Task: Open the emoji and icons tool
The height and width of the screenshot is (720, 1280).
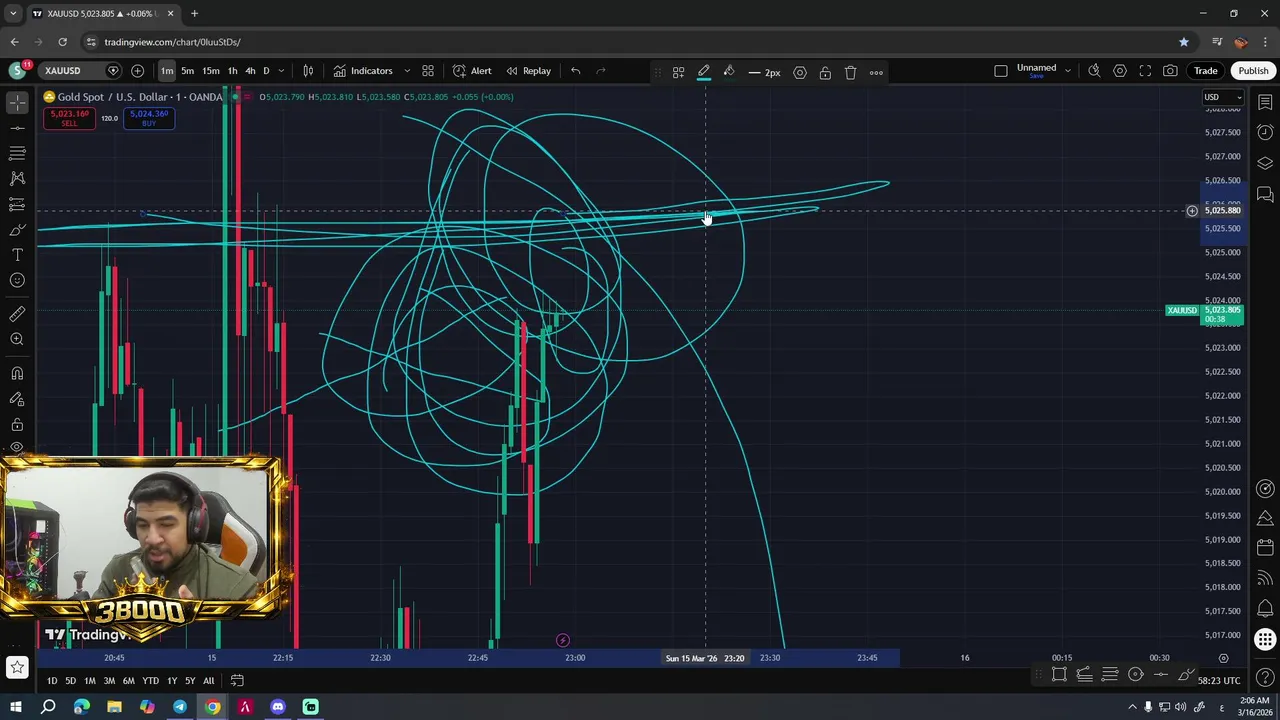Action: coord(17,280)
